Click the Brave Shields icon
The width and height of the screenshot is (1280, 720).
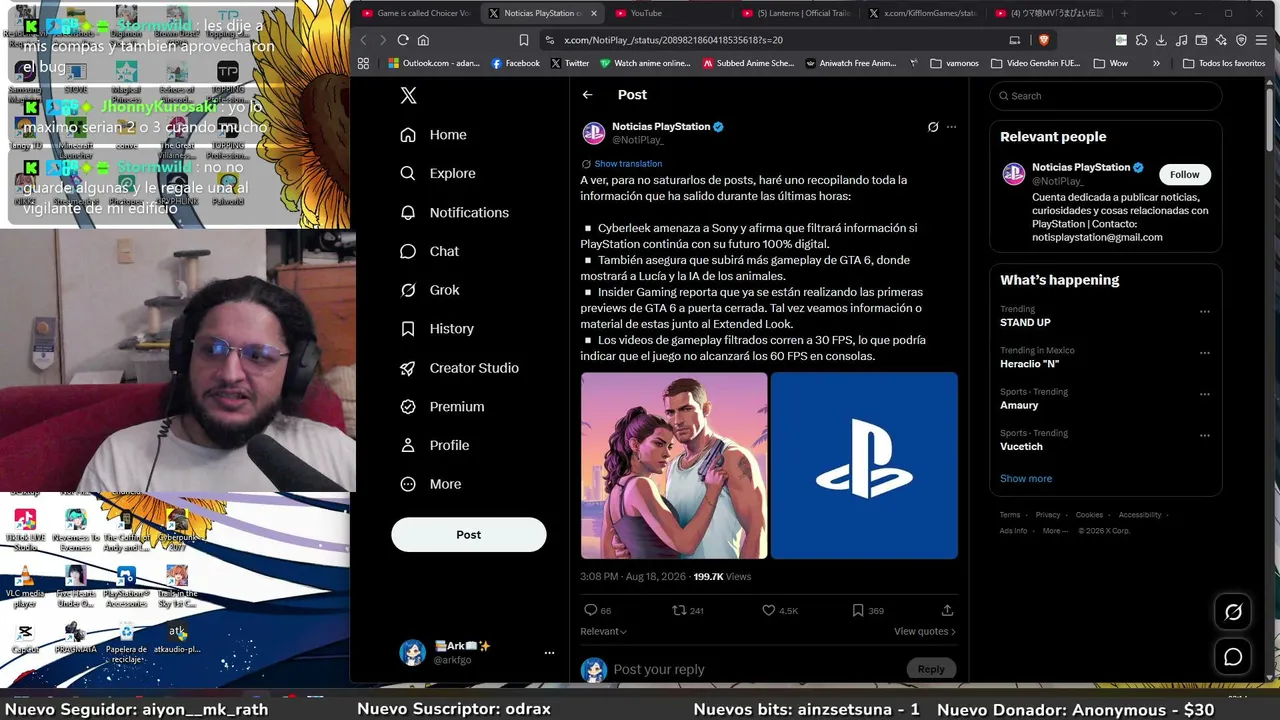click(x=1044, y=40)
